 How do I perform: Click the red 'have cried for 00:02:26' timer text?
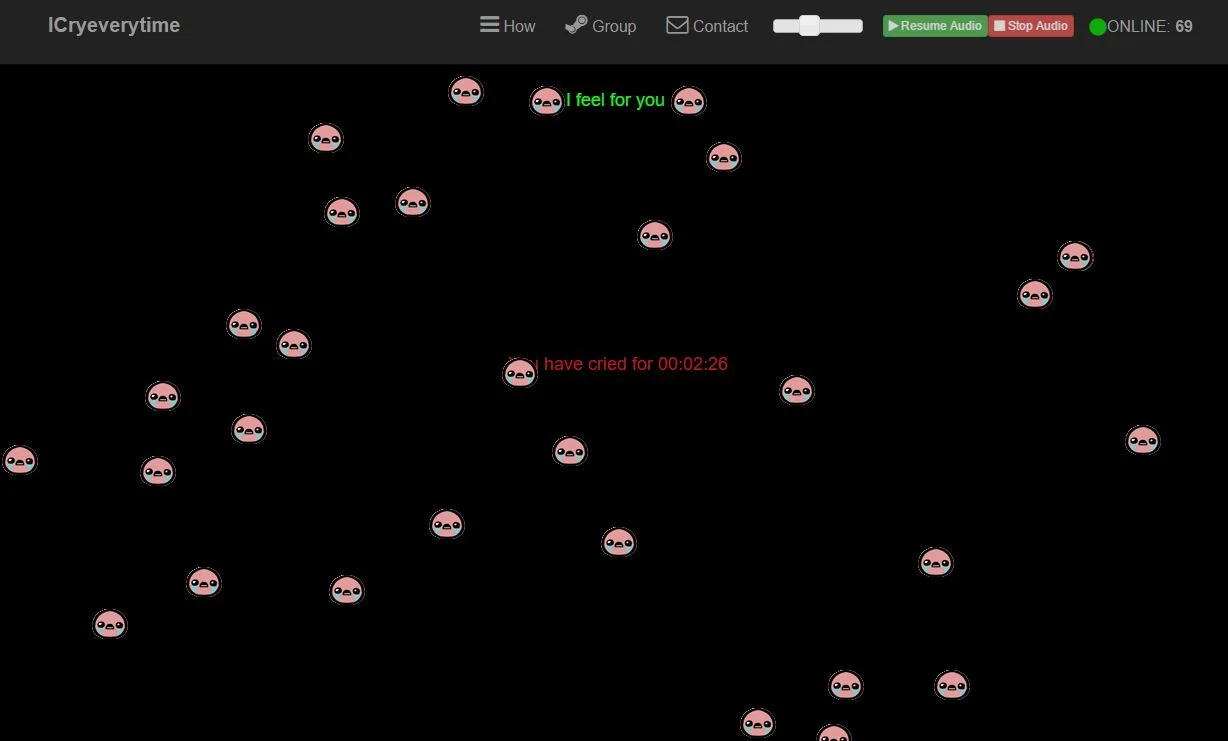pyautogui.click(x=635, y=364)
